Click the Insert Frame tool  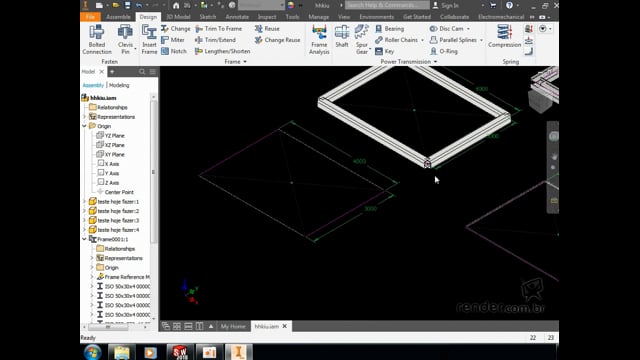pos(149,40)
